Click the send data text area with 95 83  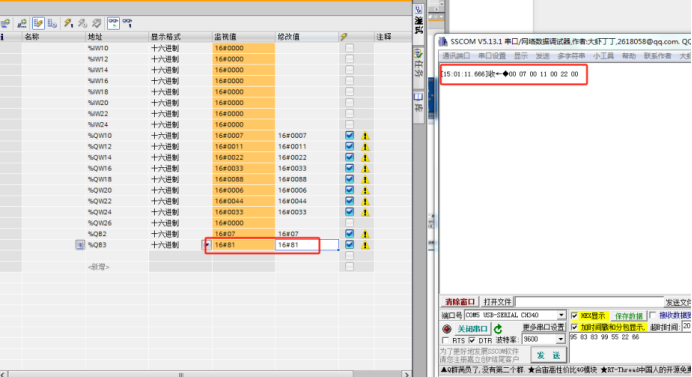click(x=630, y=348)
